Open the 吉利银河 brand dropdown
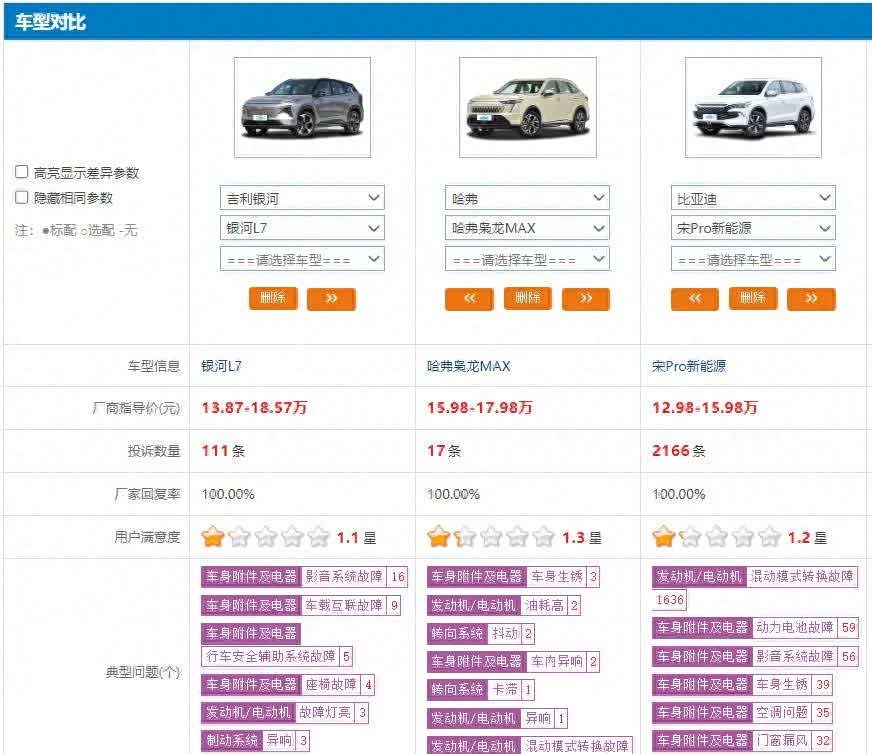 coord(302,198)
